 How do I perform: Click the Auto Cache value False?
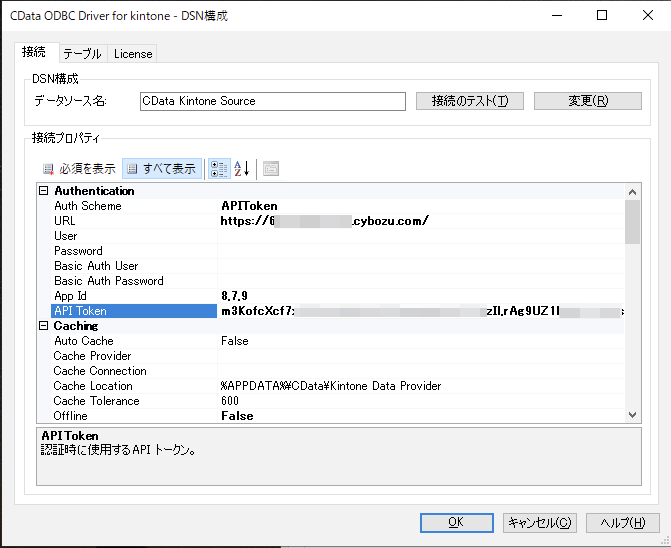coord(235,341)
